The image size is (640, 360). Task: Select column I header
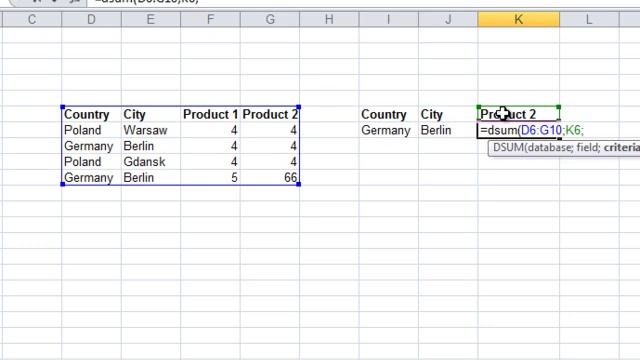pos(389,19)
